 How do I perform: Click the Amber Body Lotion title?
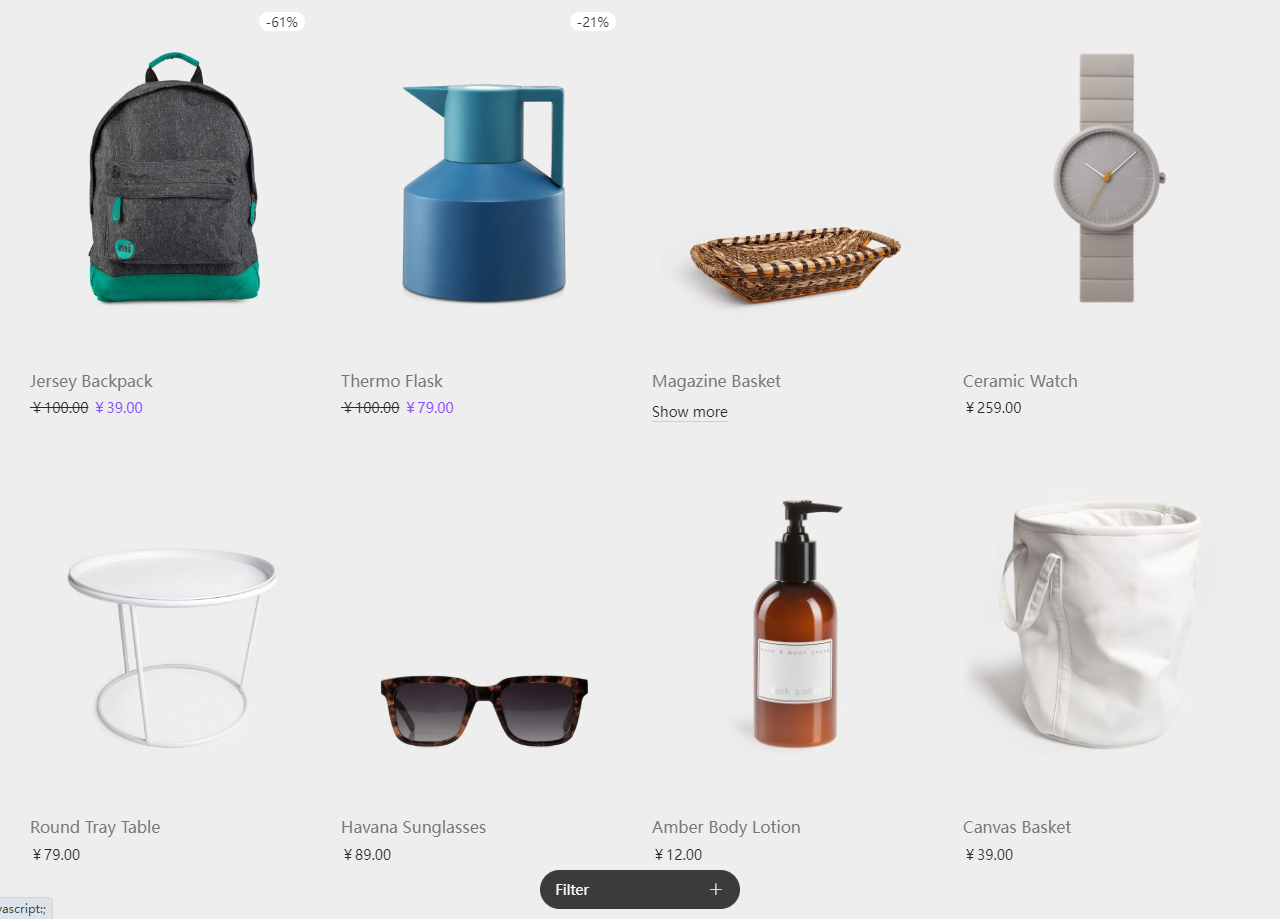(726, 827)
